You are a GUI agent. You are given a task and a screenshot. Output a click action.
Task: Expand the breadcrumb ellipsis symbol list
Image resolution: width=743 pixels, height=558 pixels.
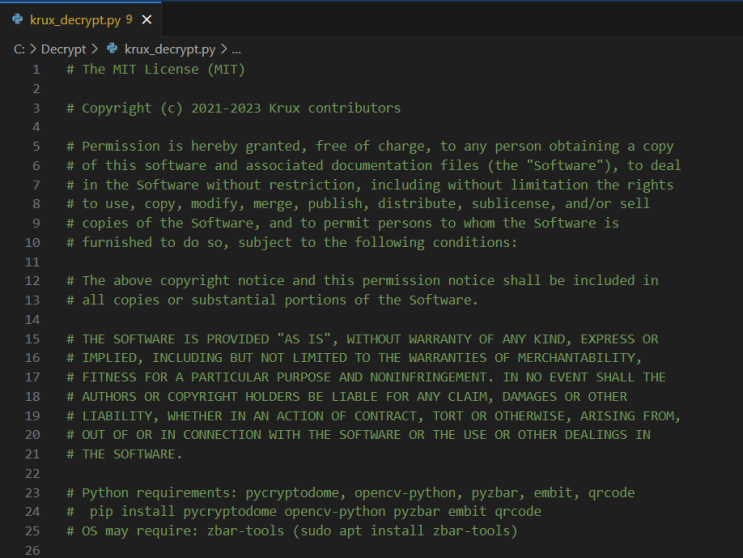point(236,48)
